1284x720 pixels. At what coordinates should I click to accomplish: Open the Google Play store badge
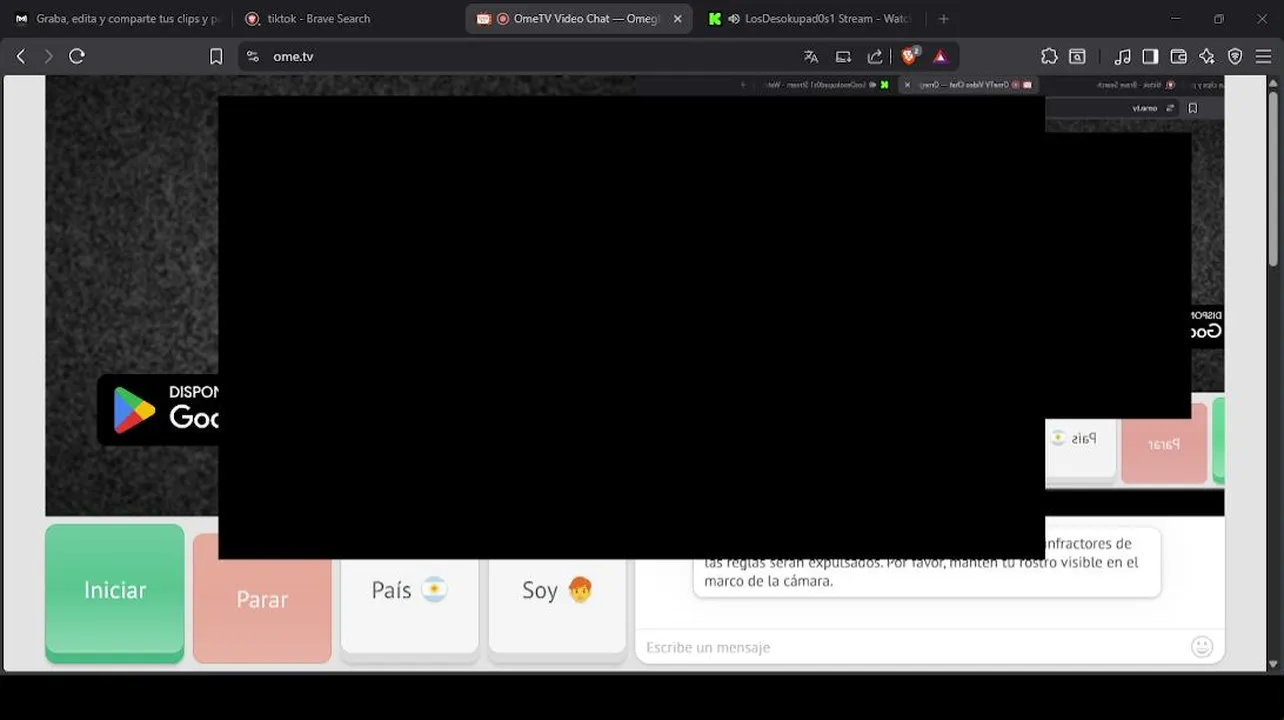(x=158, y=409)
